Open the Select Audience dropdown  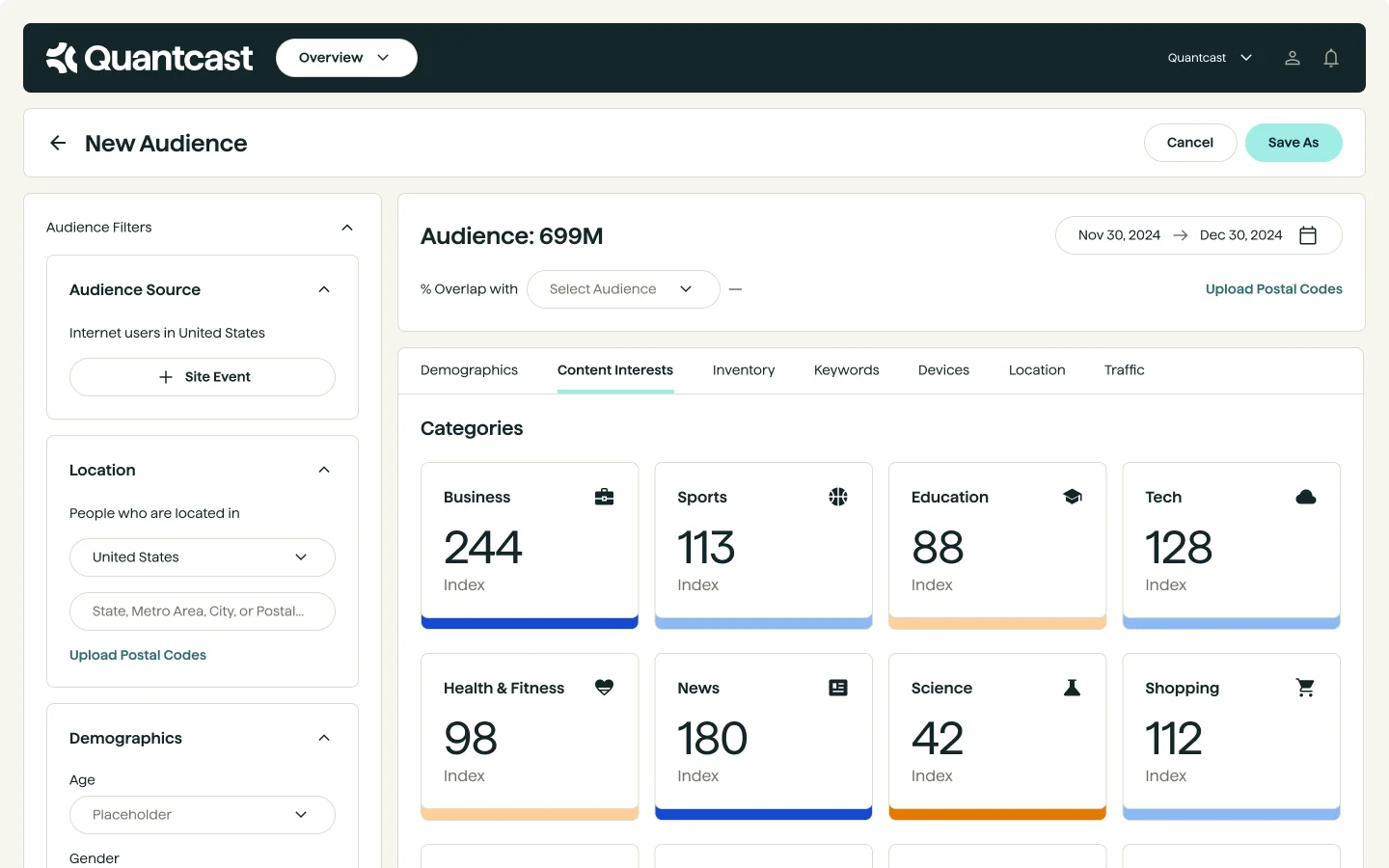point(622,289)
